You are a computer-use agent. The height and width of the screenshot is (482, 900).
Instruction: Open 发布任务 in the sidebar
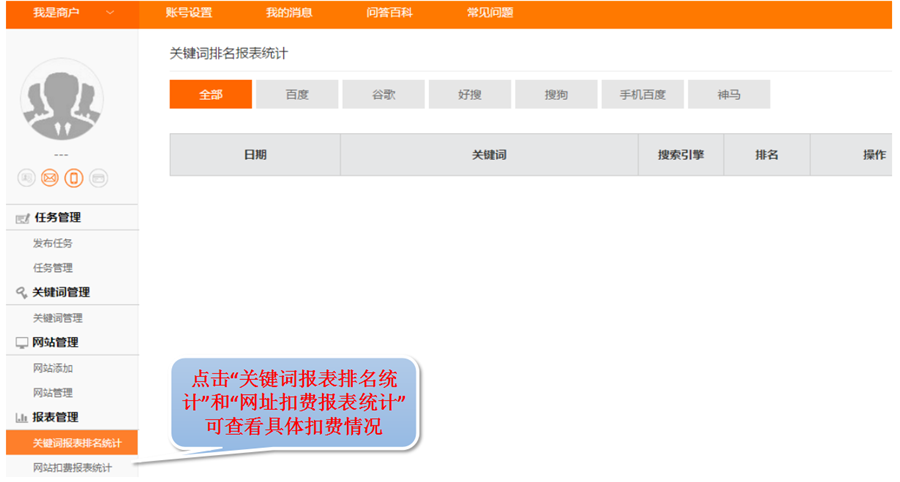[53, 243]
